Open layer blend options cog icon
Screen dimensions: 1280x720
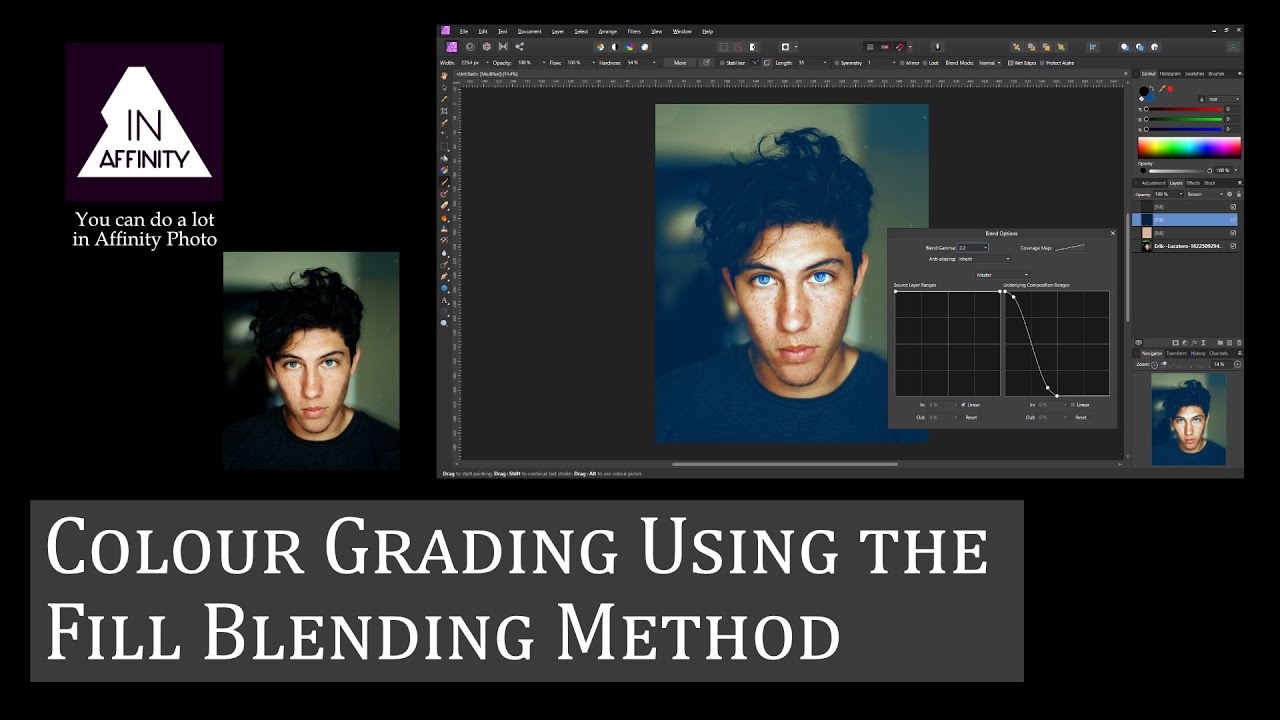tap(1229, 194)
